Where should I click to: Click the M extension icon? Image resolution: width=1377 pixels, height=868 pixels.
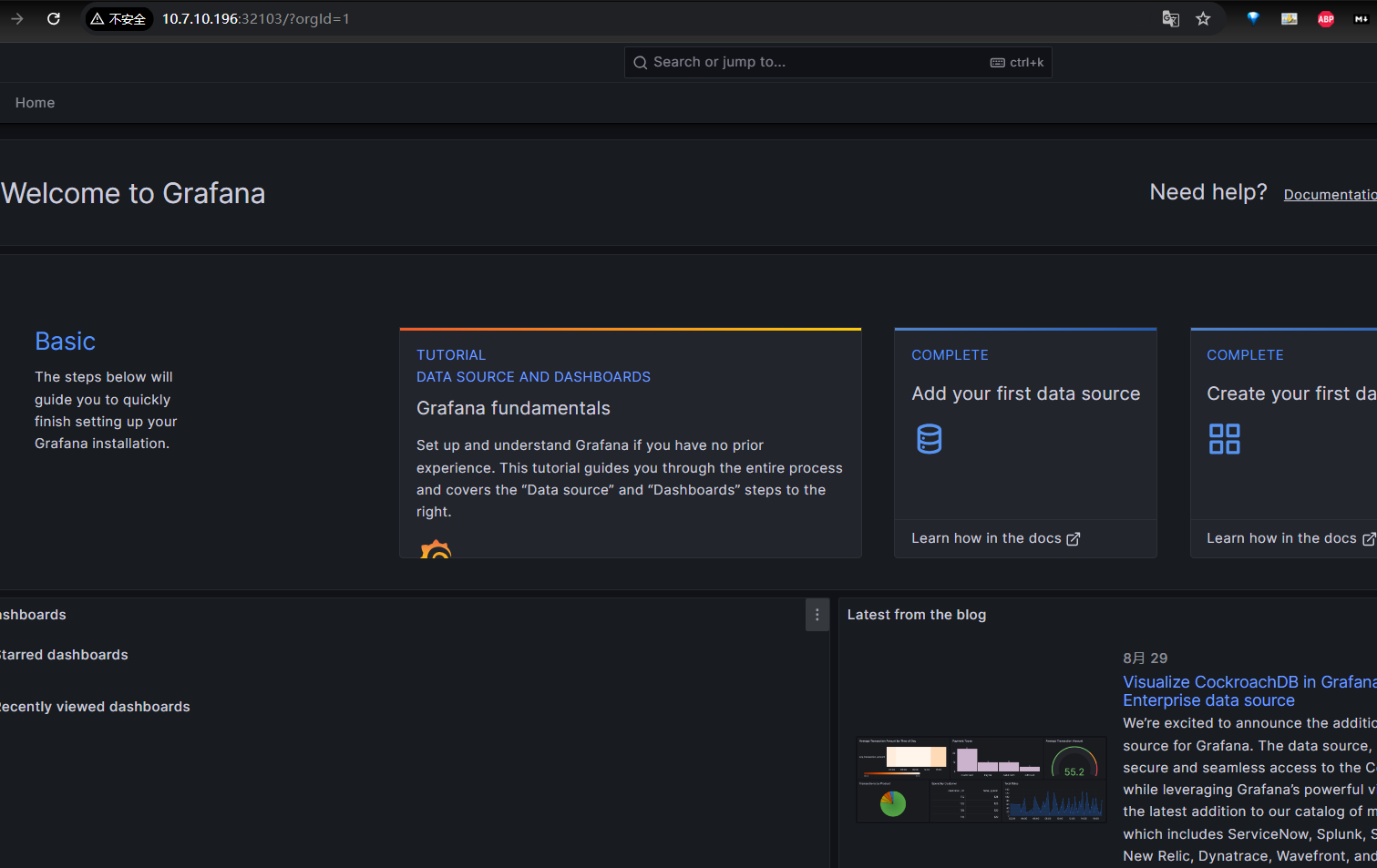tap(1362, 18)
